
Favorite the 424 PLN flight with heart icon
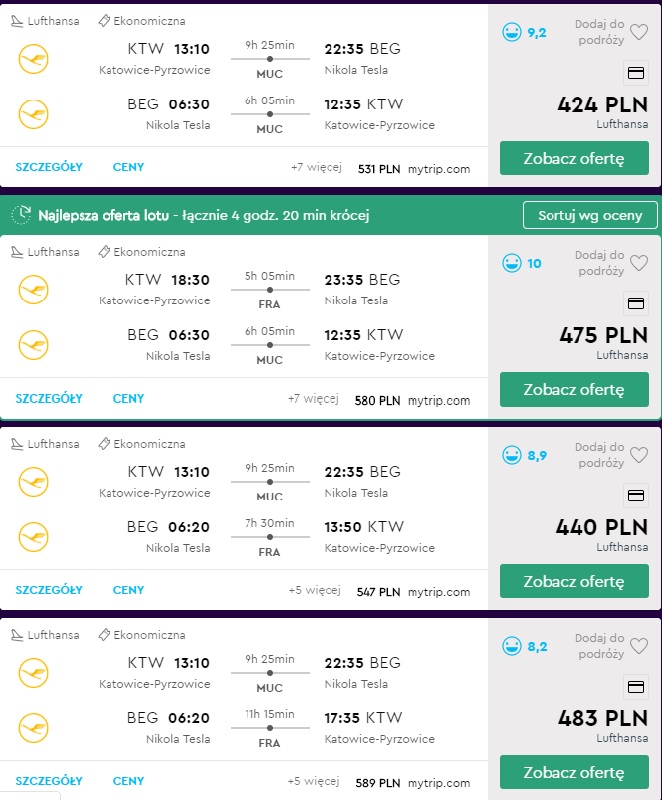(x=639, y=32)
